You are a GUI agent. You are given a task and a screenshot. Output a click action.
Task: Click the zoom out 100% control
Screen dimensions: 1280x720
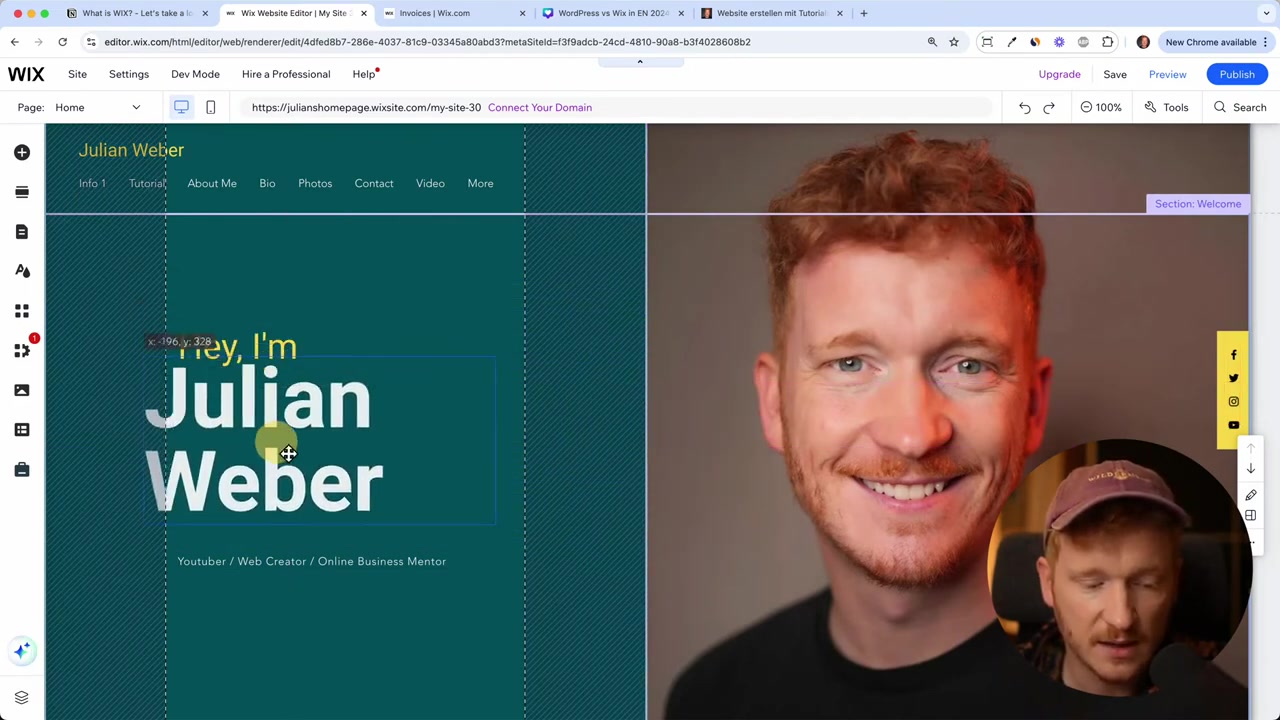tap(1101, 107)
